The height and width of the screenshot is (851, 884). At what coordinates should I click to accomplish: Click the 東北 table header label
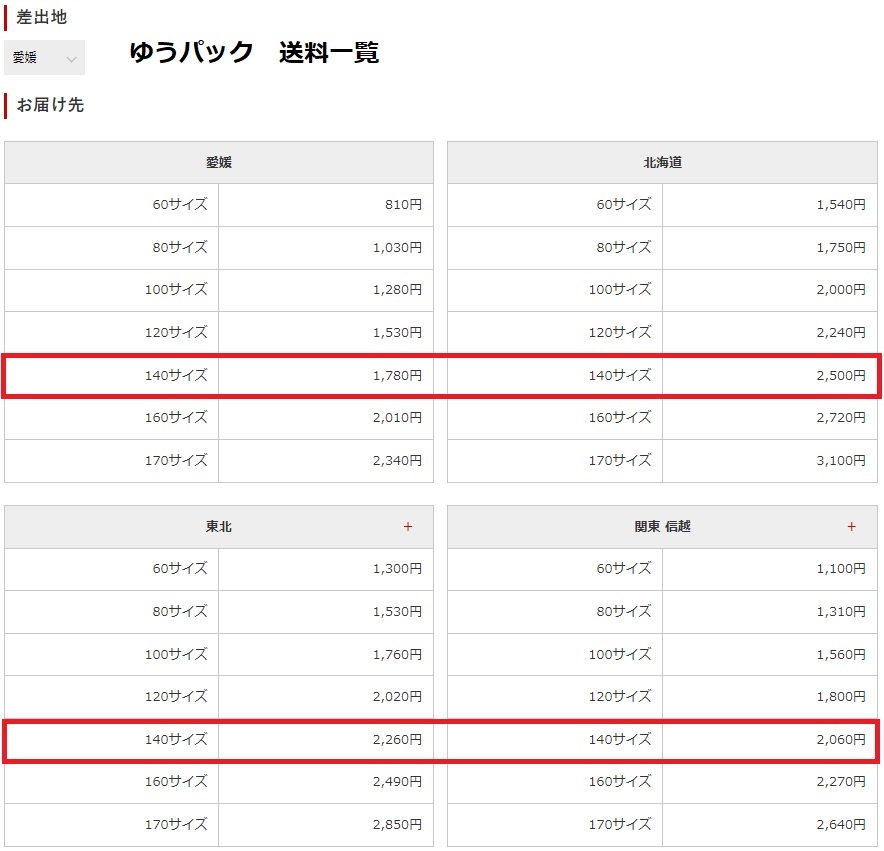click(x=219, y=527)
